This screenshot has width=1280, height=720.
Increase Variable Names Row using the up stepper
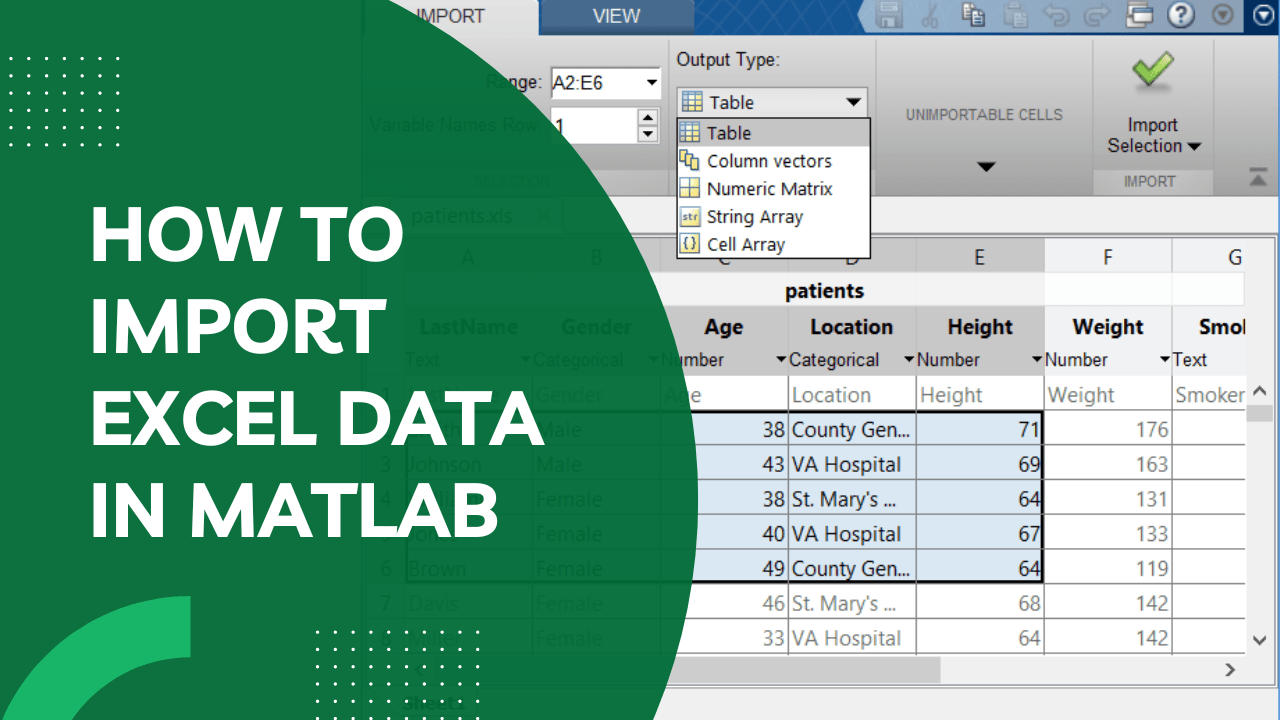648,118
